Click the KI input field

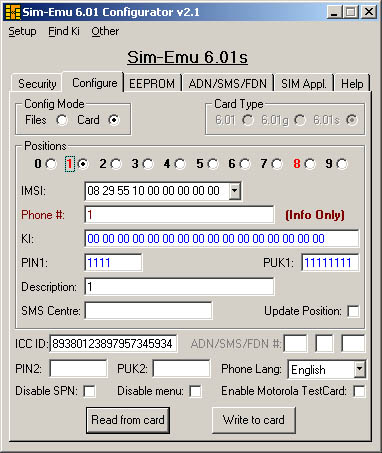click(x=222, y=239)
